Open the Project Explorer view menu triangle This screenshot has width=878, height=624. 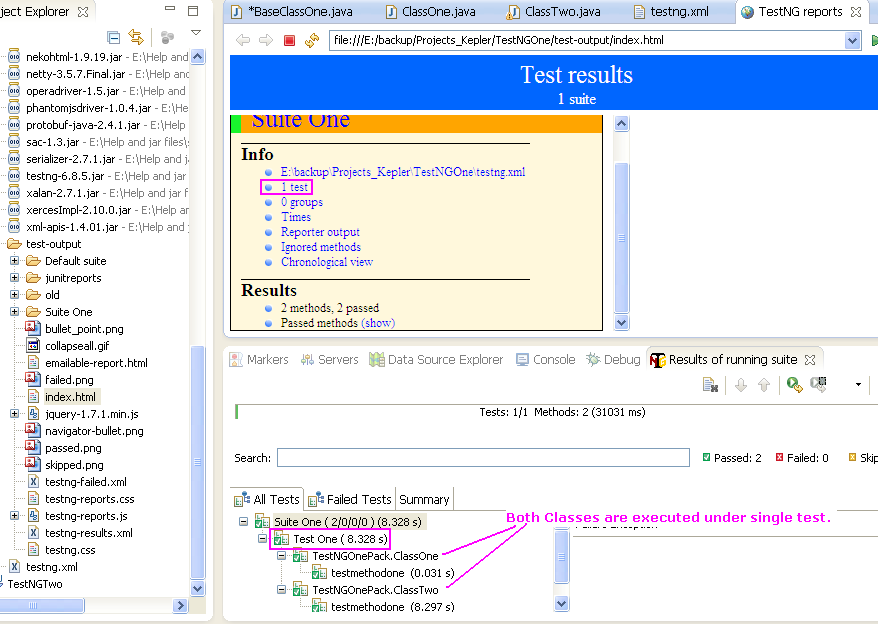(196, 33)
